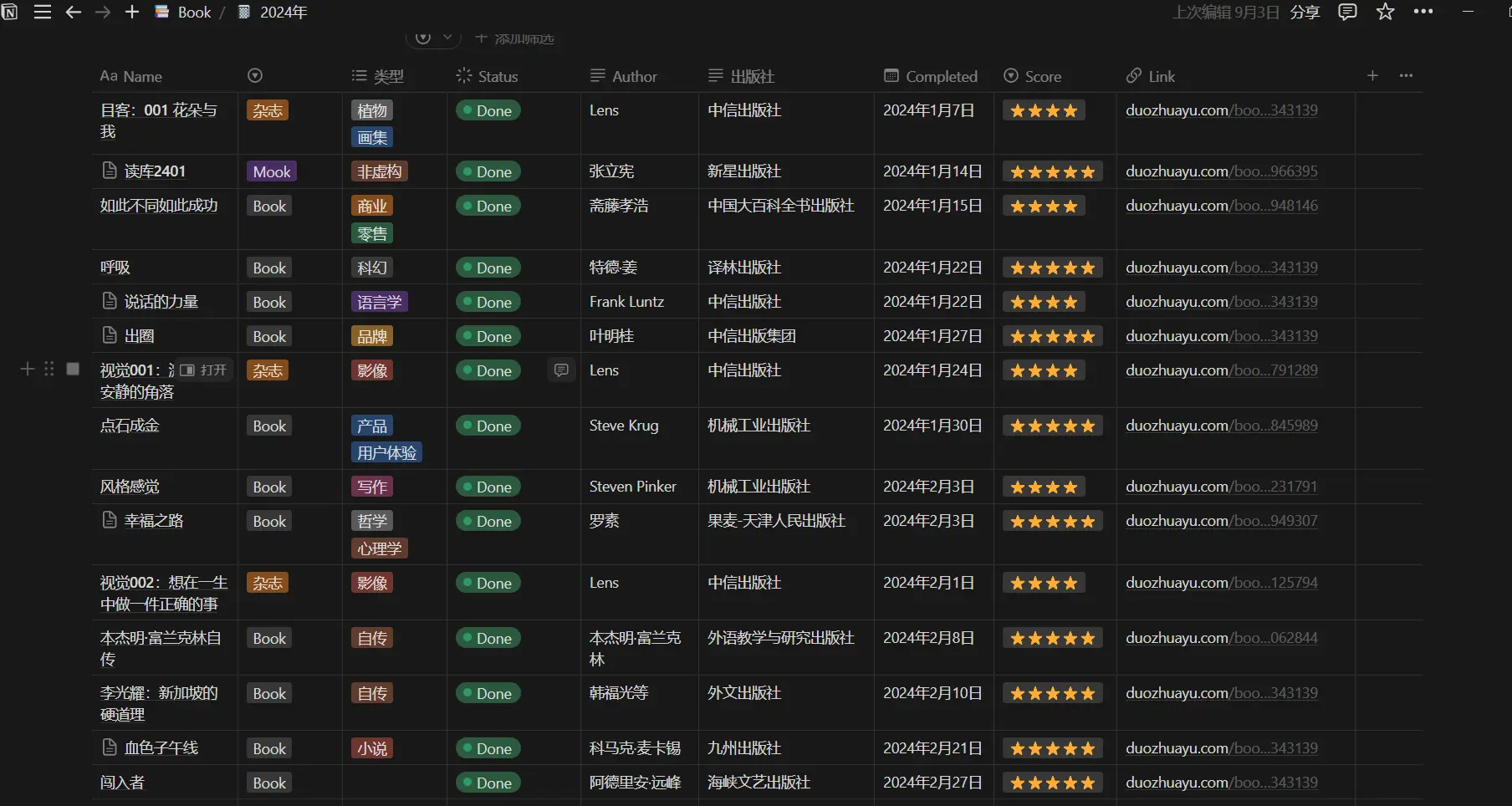
Task: Favorite this page with the star icon
Action: (x=1386, y=12)
